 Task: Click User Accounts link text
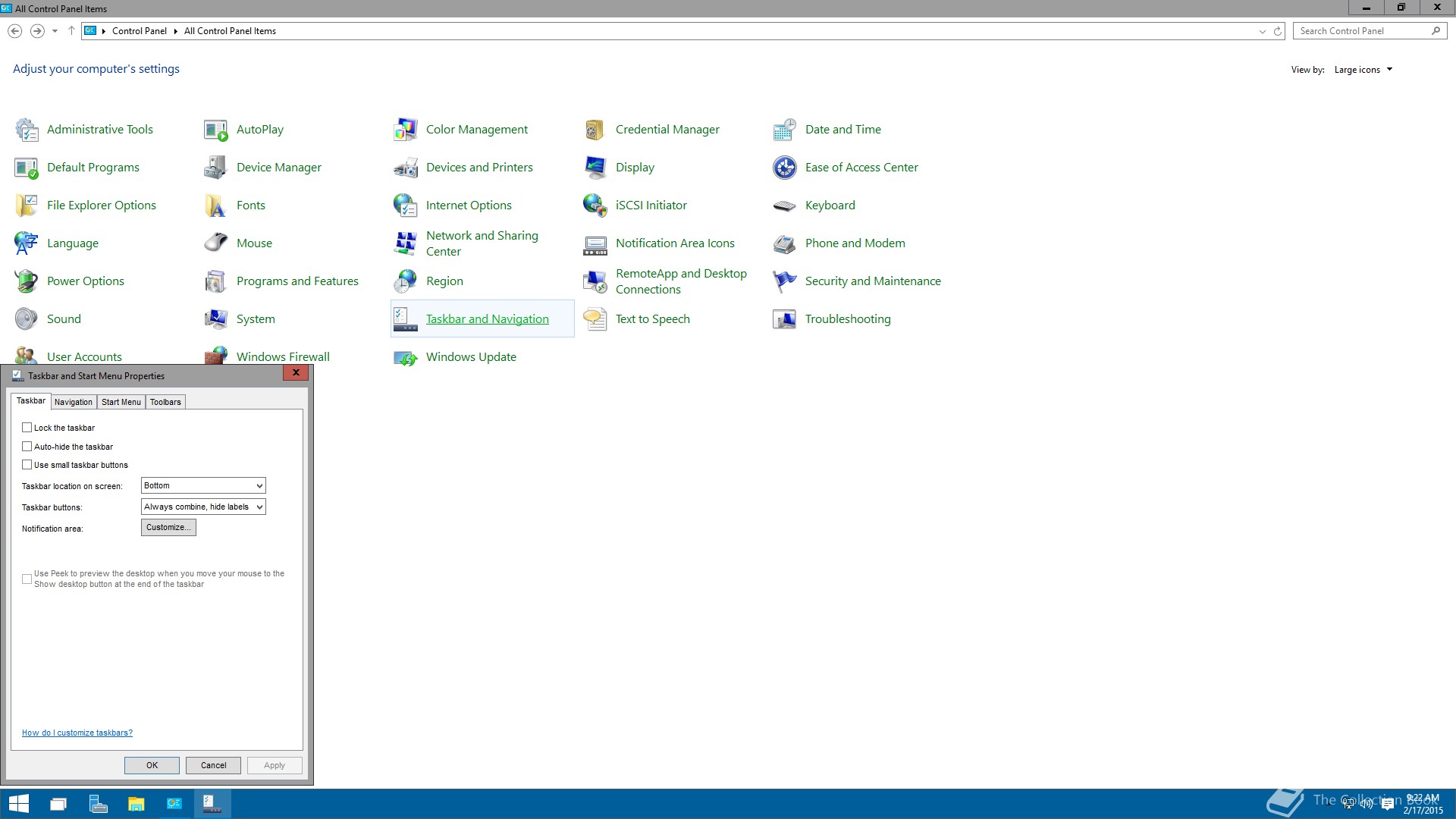tap(84, 357)
